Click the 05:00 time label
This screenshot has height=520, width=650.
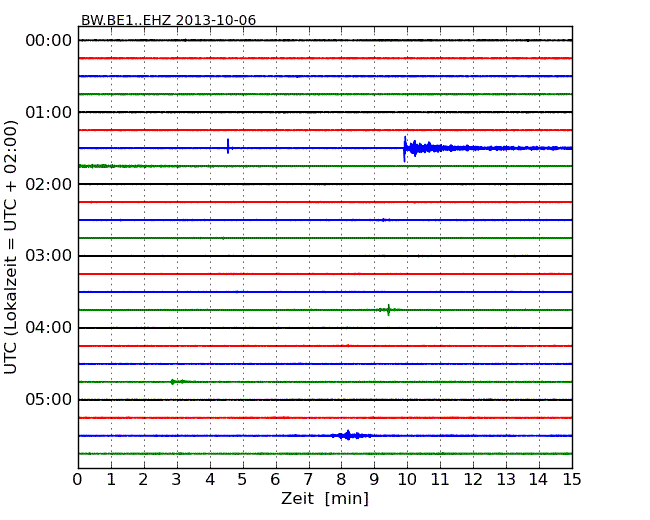click(49, 399)
